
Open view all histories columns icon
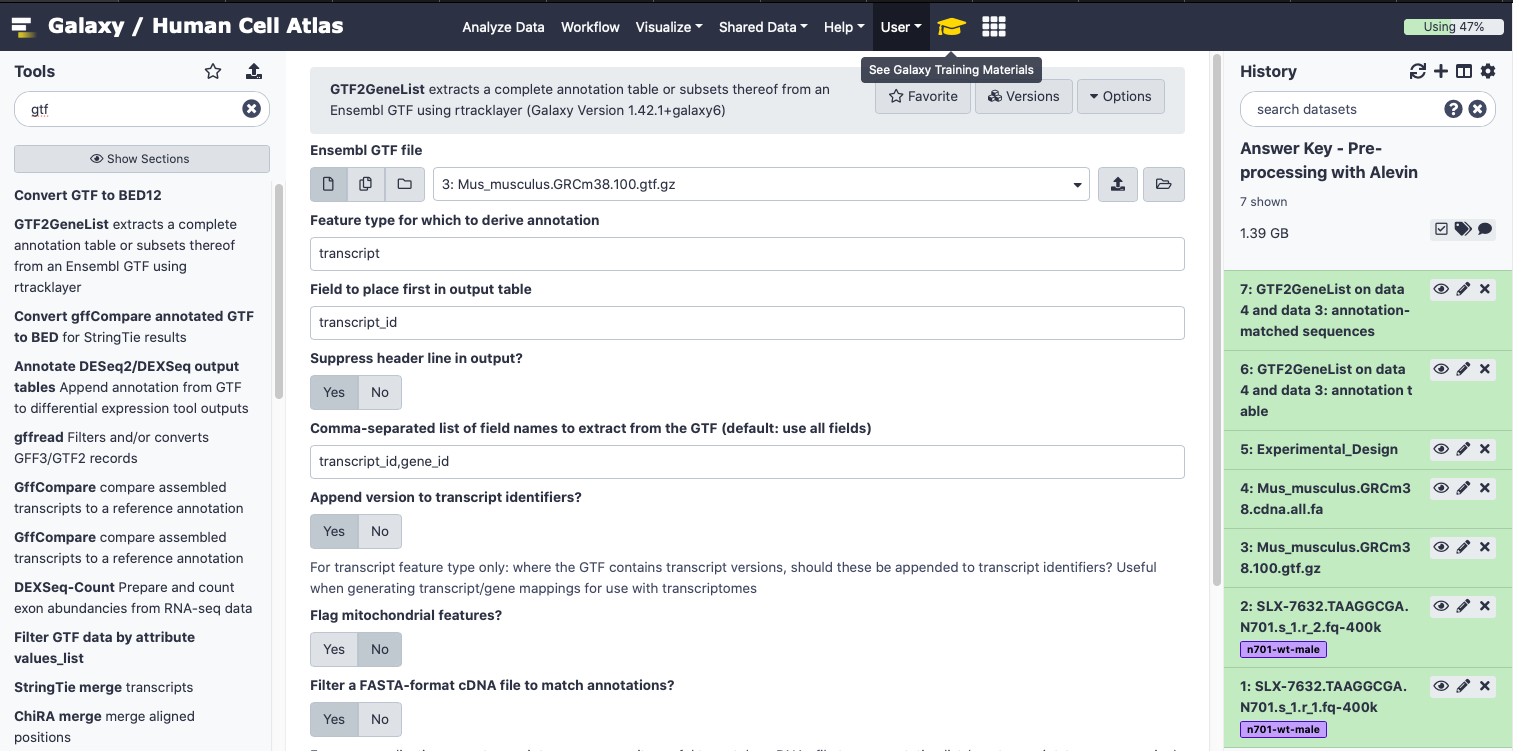[x=1464, y=71]
